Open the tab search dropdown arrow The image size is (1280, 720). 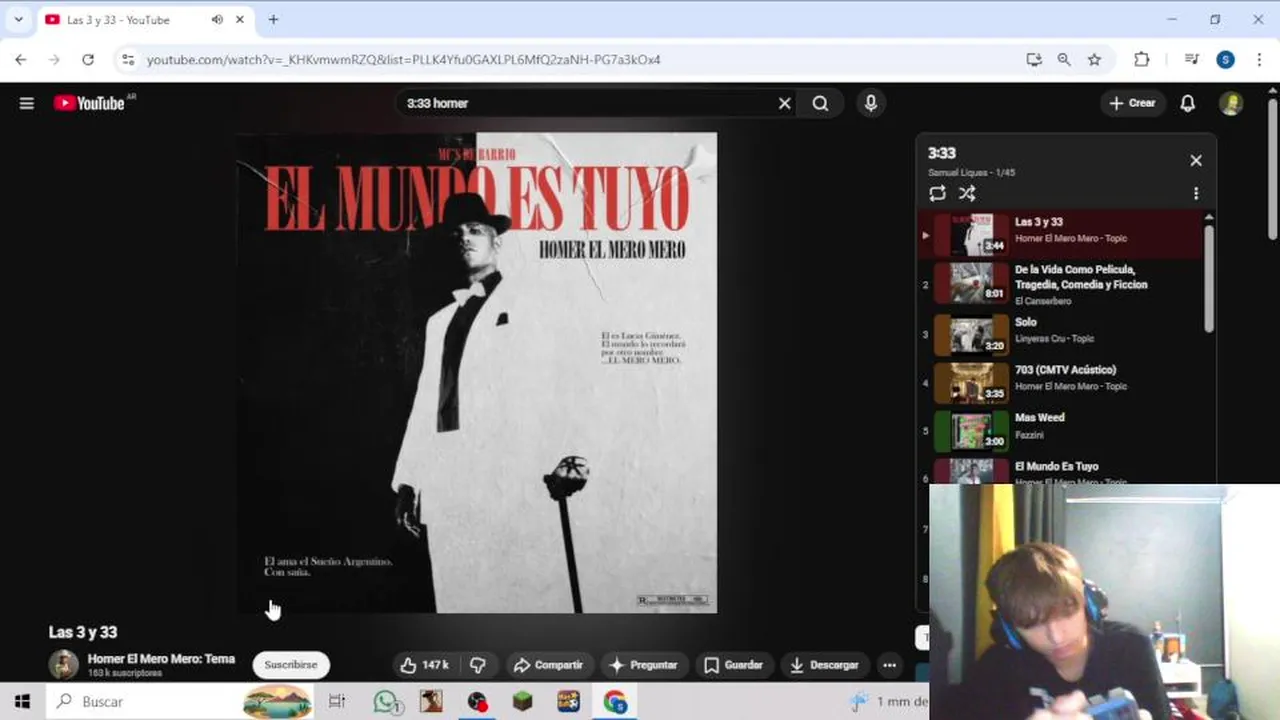point(18,20)
